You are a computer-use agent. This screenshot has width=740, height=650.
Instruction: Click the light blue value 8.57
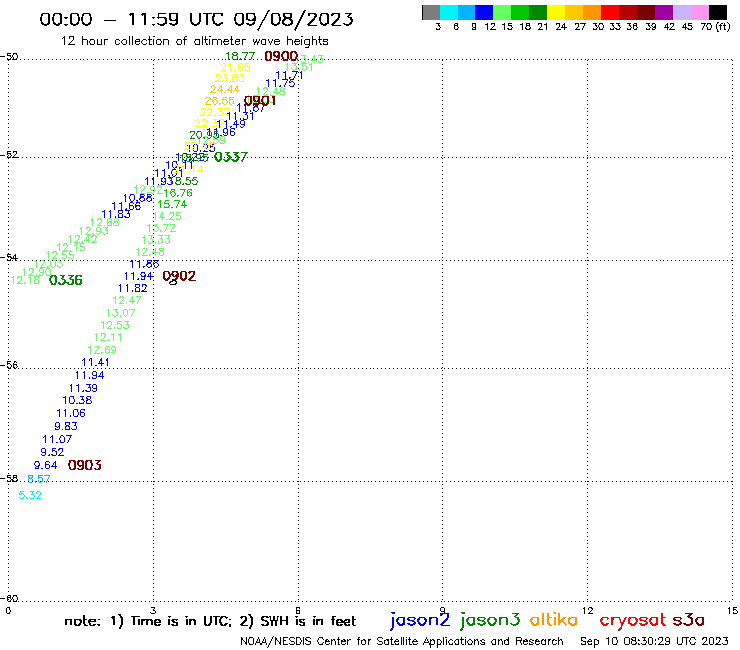coord(39,479)
